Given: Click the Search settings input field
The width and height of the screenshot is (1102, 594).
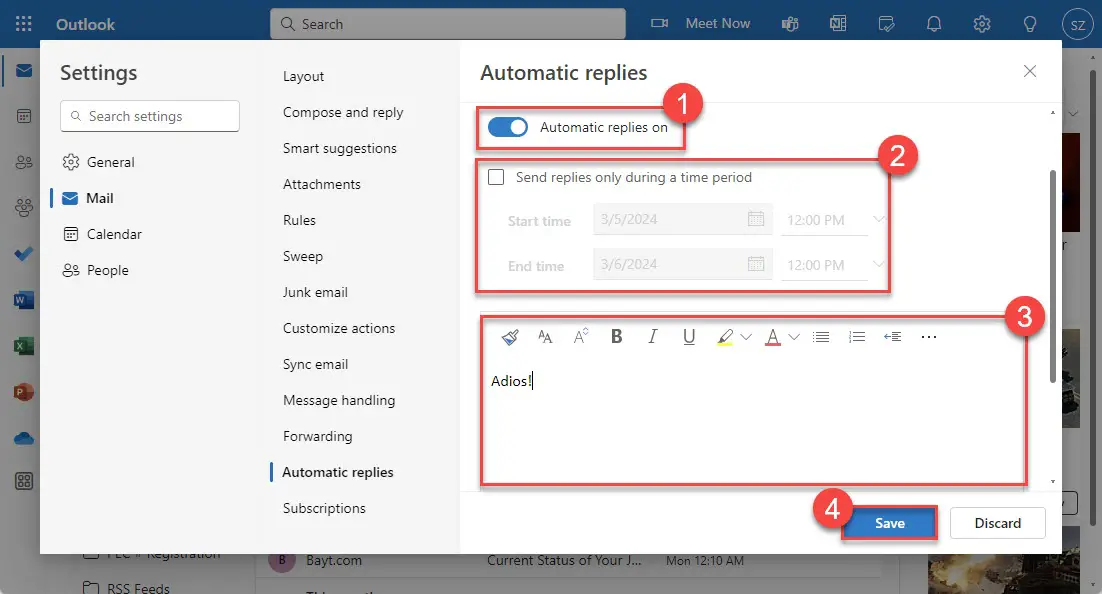Looking at the screenshot, I should (149, 116).
